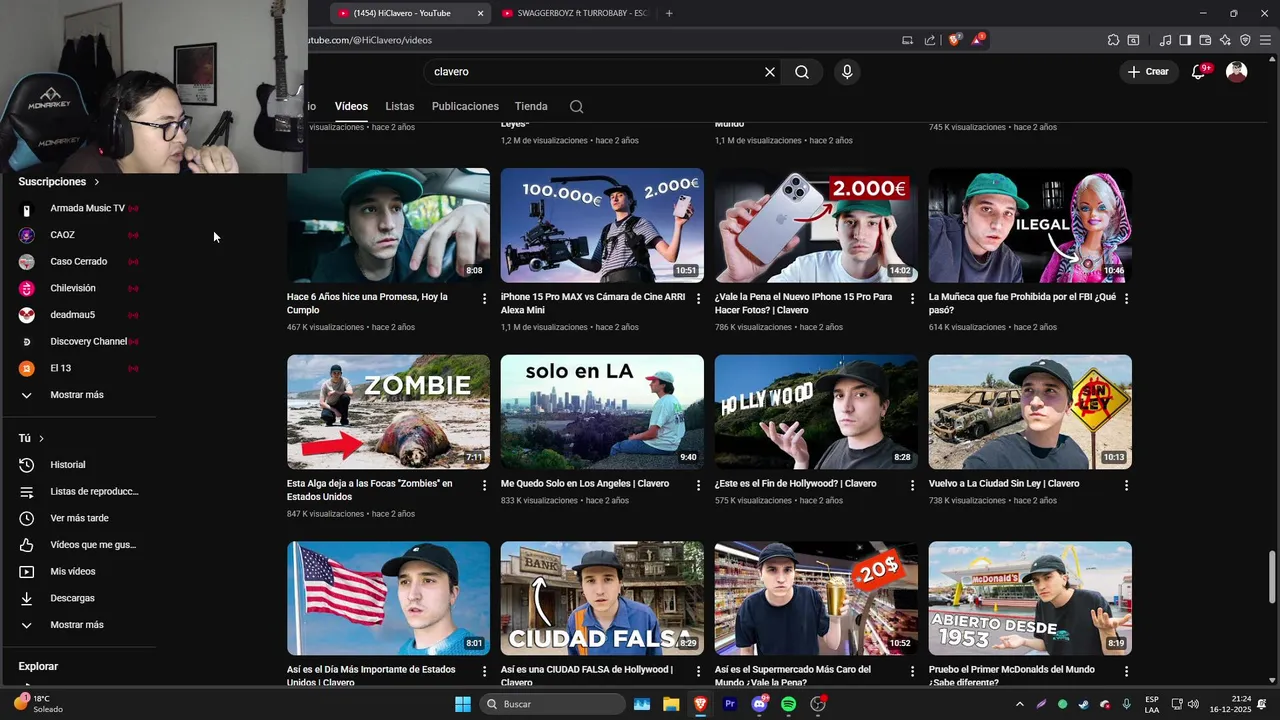Open the Chilevisión subscription

[x=80, y=288]
